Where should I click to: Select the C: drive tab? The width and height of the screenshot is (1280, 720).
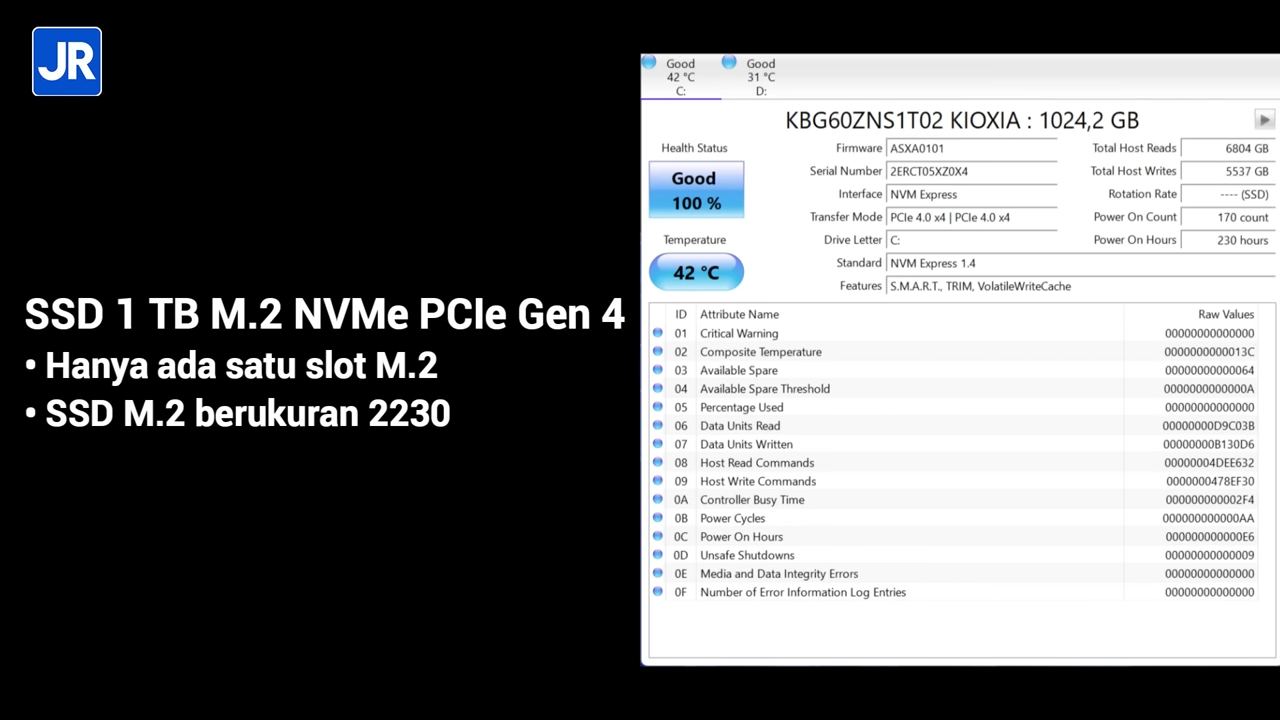(x=681, y=75)
